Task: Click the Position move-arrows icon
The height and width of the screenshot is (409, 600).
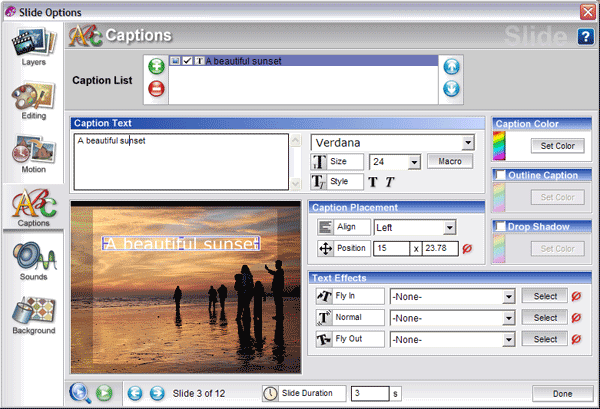Action: [325, 248]
